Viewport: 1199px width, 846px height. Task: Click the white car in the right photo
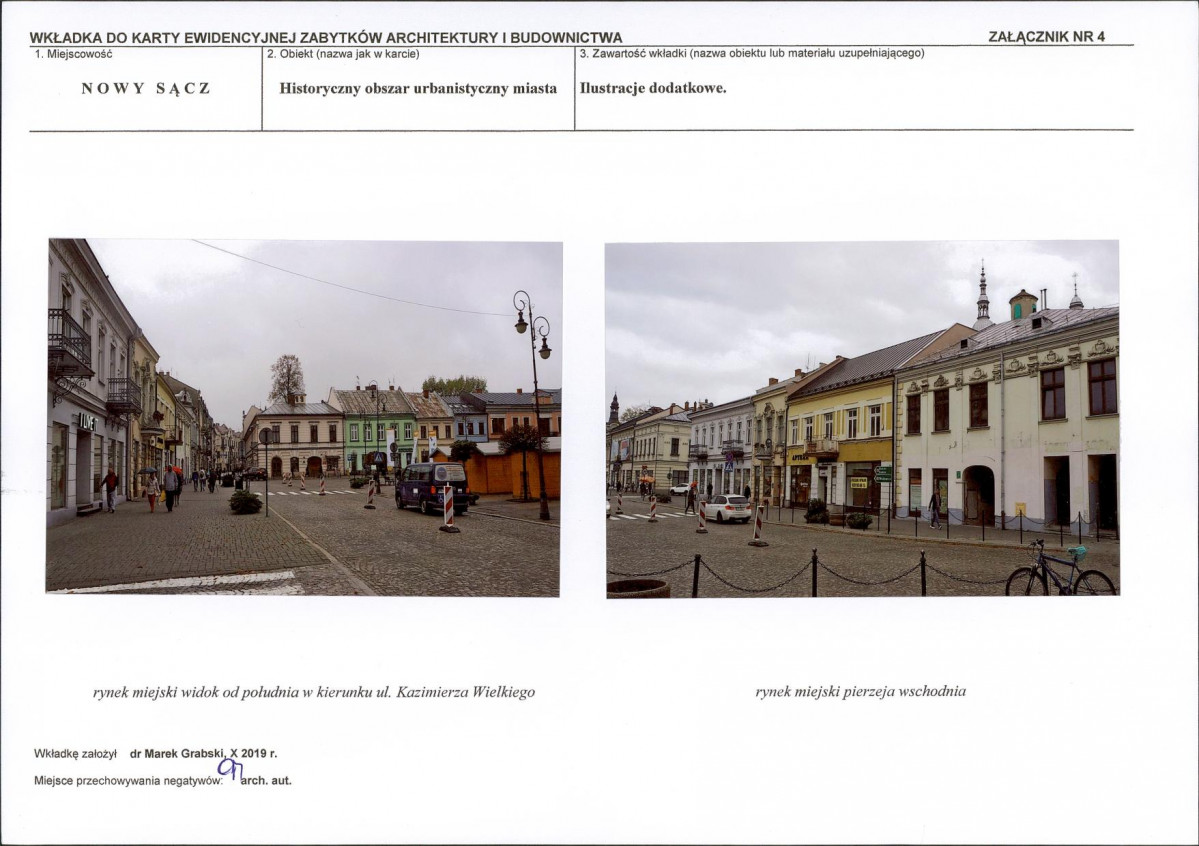pyautogui.click(x=728, y=508)
